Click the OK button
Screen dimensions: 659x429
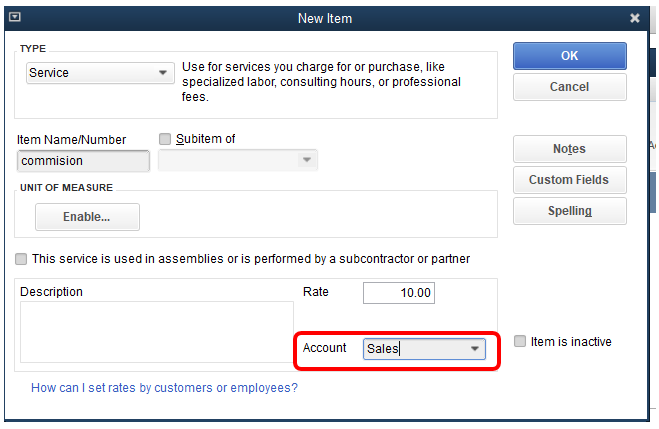tap(569, 56)
